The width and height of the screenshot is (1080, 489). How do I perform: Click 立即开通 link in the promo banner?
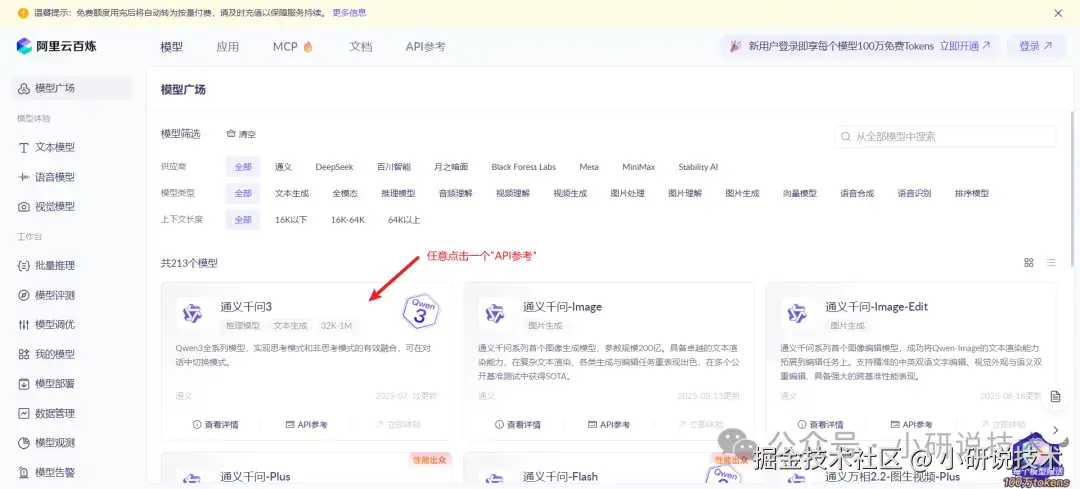click(965, 46)
